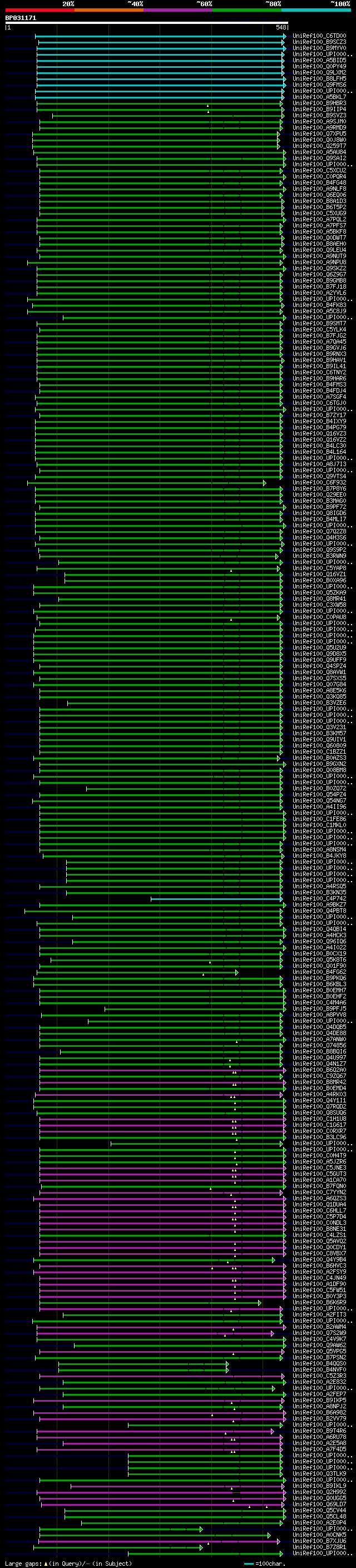Screen dimensions: 356x1568
Task: Select hit label UniRef100_A7ANW0
Action: [319, 1039]
